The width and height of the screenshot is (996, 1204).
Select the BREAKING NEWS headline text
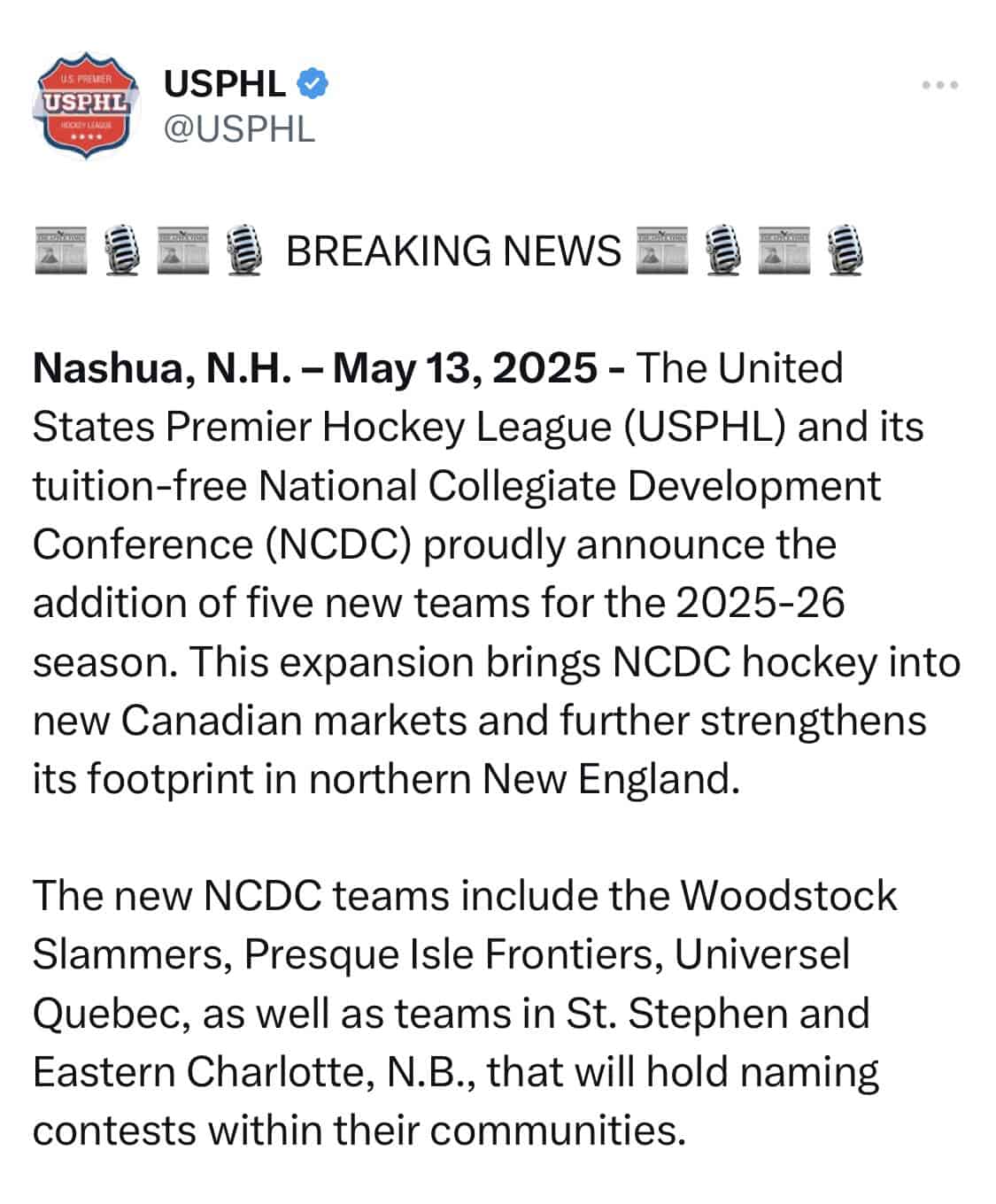(453, 251)
